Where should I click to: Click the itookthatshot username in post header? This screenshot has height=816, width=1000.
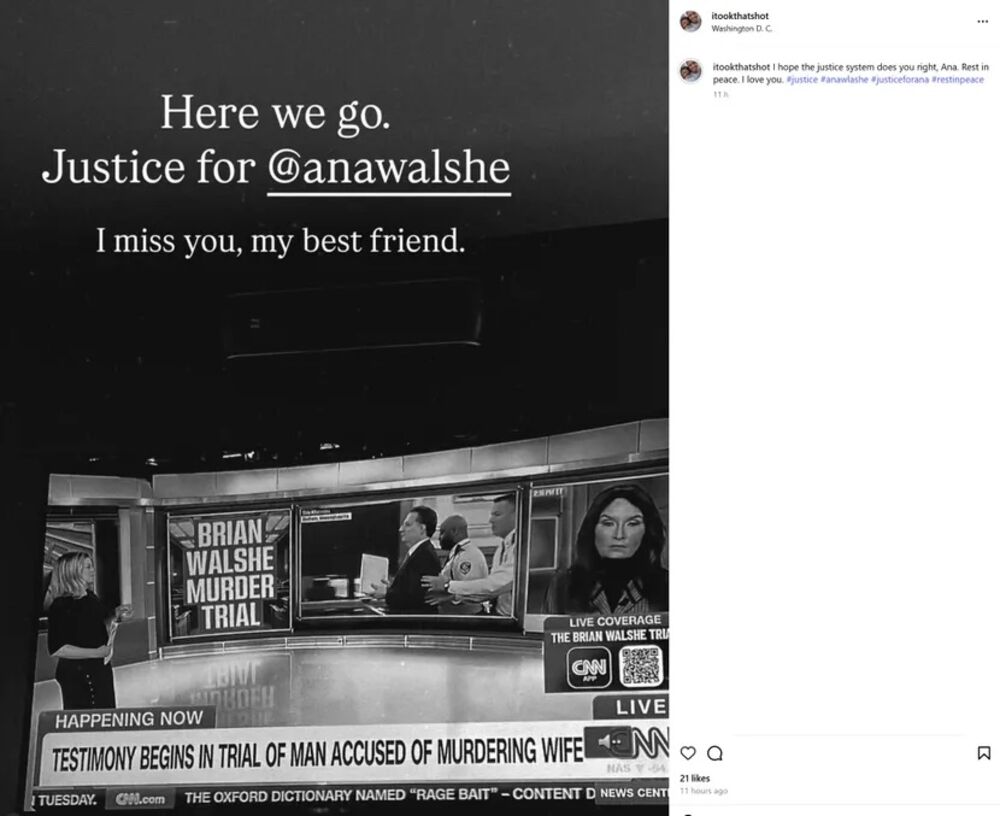[x=740, y=16]
